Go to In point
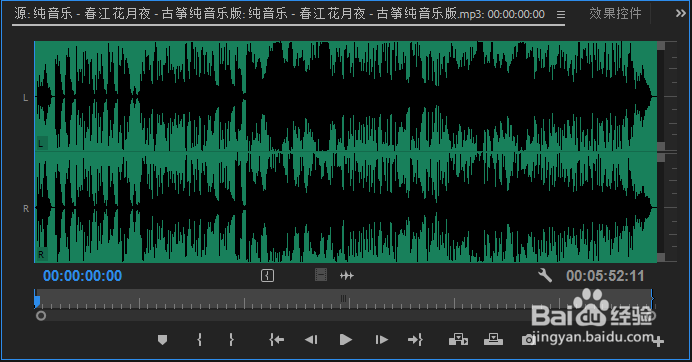This screenshot has width=692, height=362. pos(277,339)
